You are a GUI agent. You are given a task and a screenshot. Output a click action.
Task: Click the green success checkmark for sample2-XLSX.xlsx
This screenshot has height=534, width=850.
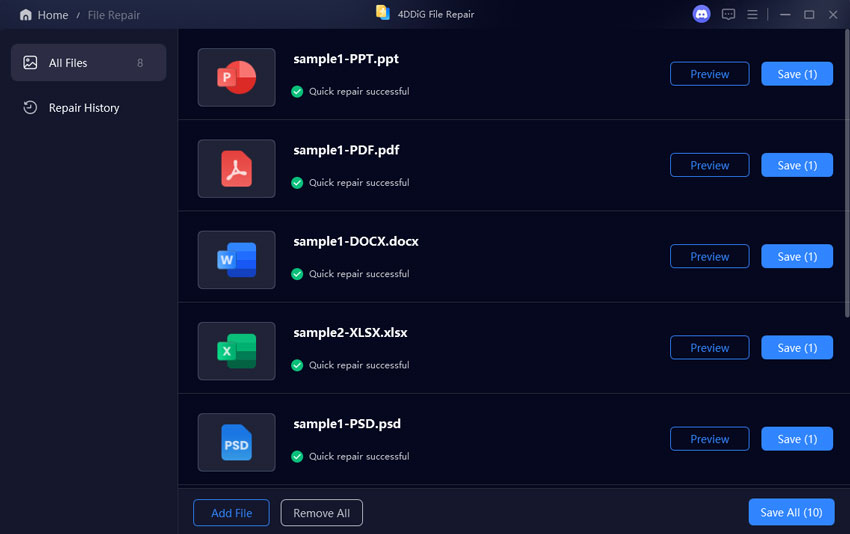pyautogui.click(x=297, y=365)
